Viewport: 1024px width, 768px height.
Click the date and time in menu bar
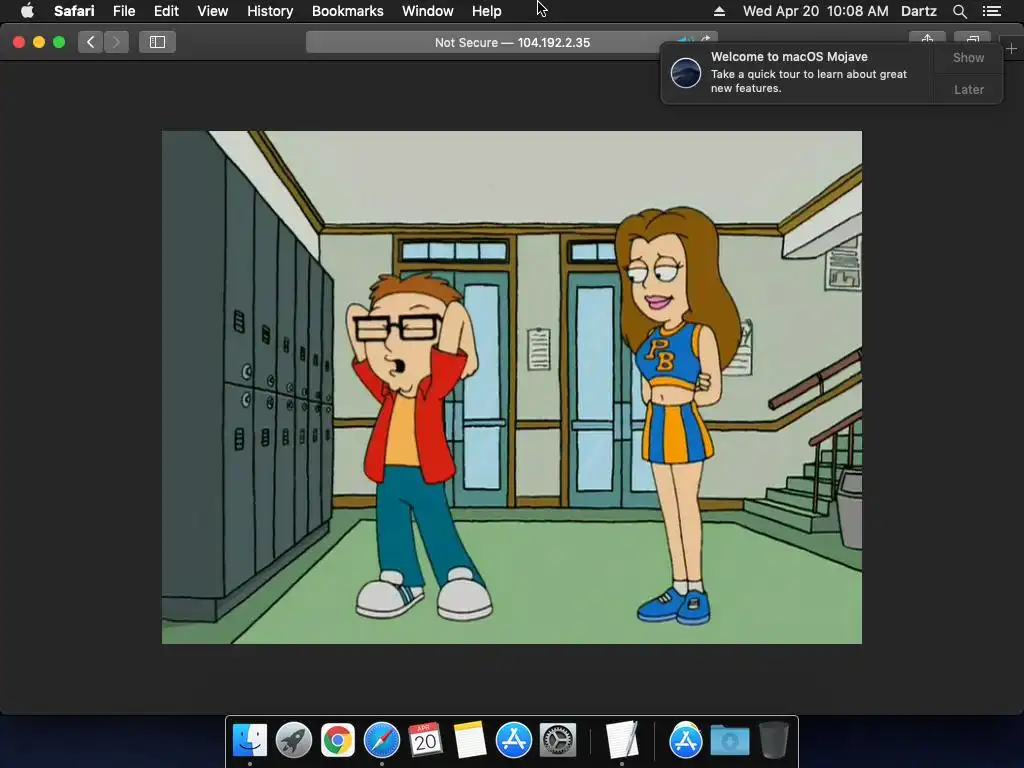[x=816, y=11]
